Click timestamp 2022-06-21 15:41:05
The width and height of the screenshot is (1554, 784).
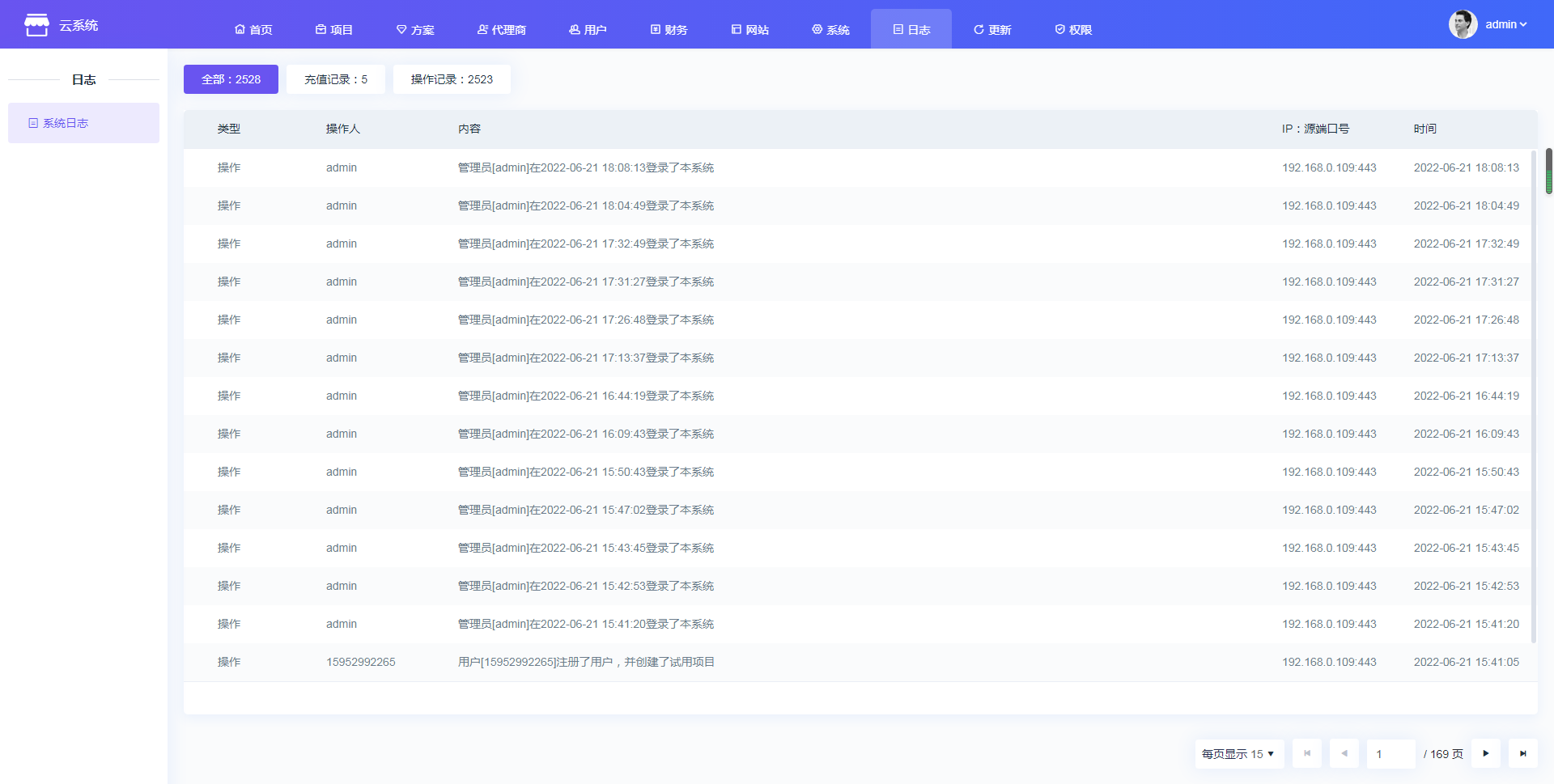[x=1467, y=662]
